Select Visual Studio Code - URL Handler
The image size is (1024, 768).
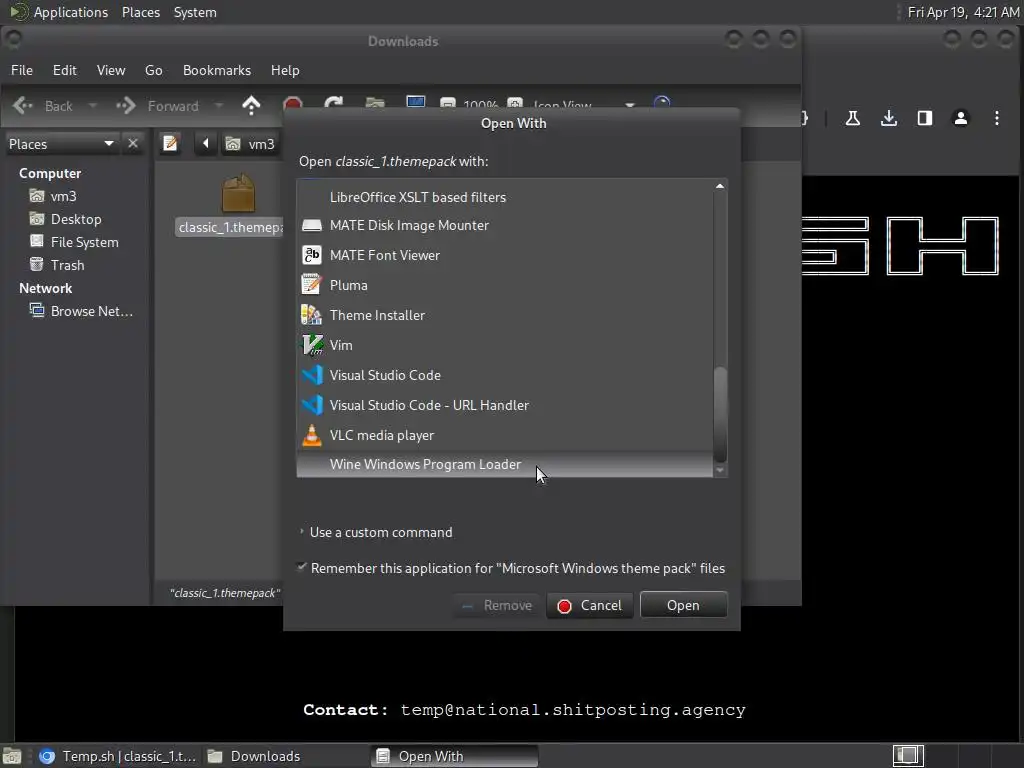tap(505, 405)
